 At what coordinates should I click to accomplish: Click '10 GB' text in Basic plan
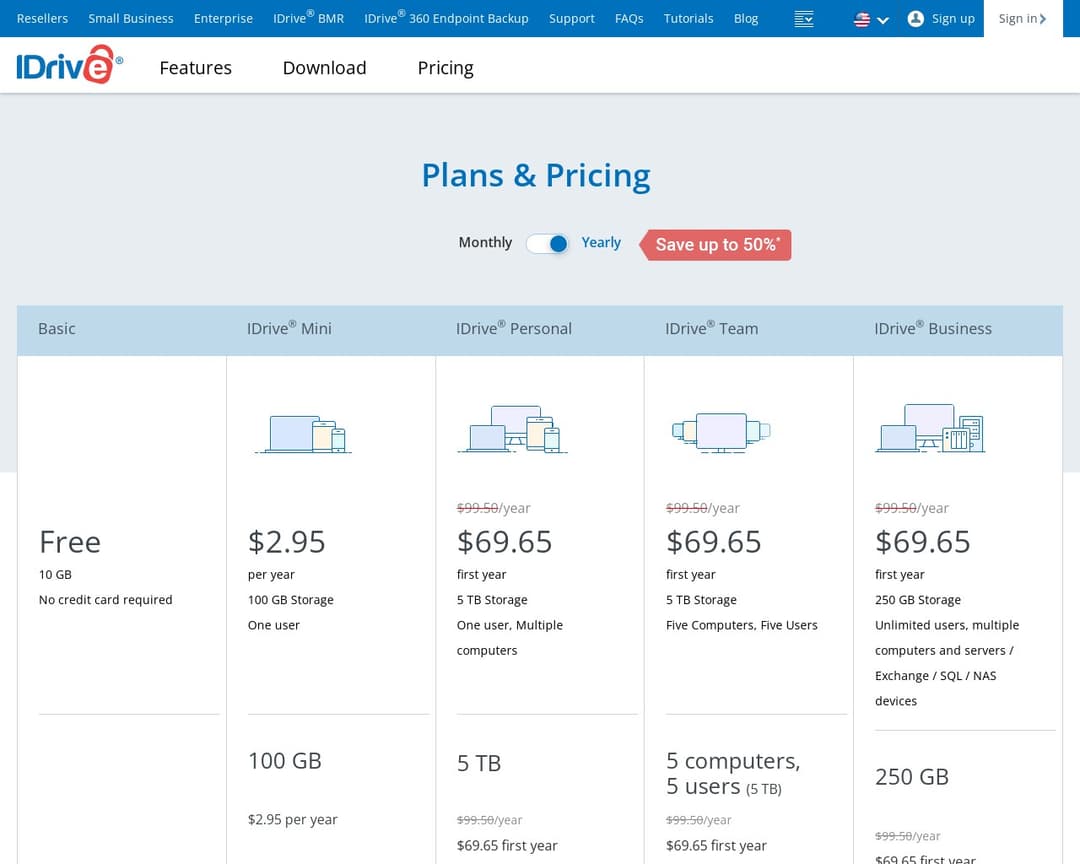click(55, 574)
